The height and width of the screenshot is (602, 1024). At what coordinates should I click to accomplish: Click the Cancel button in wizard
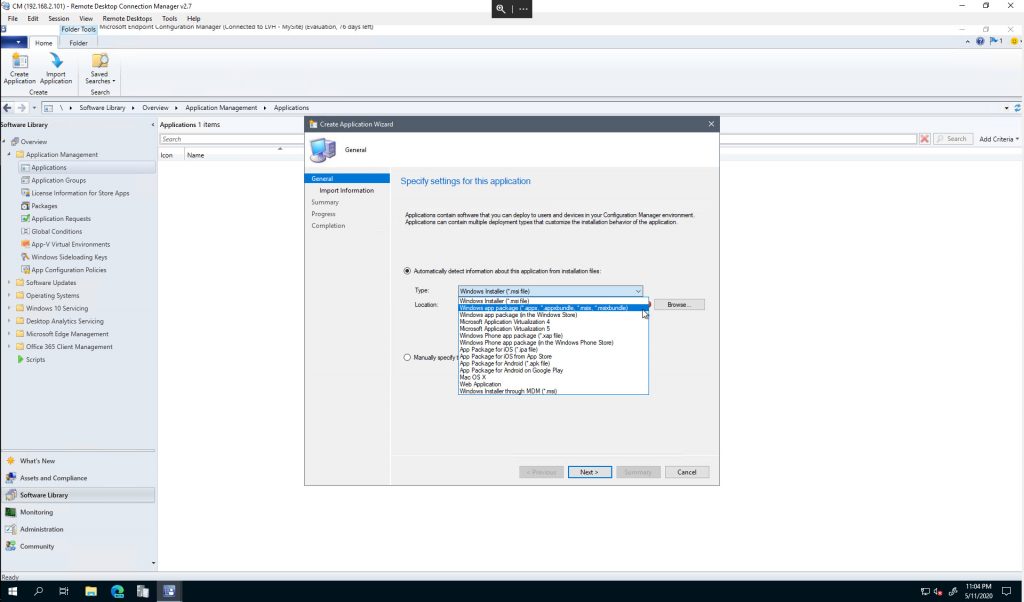687,472
